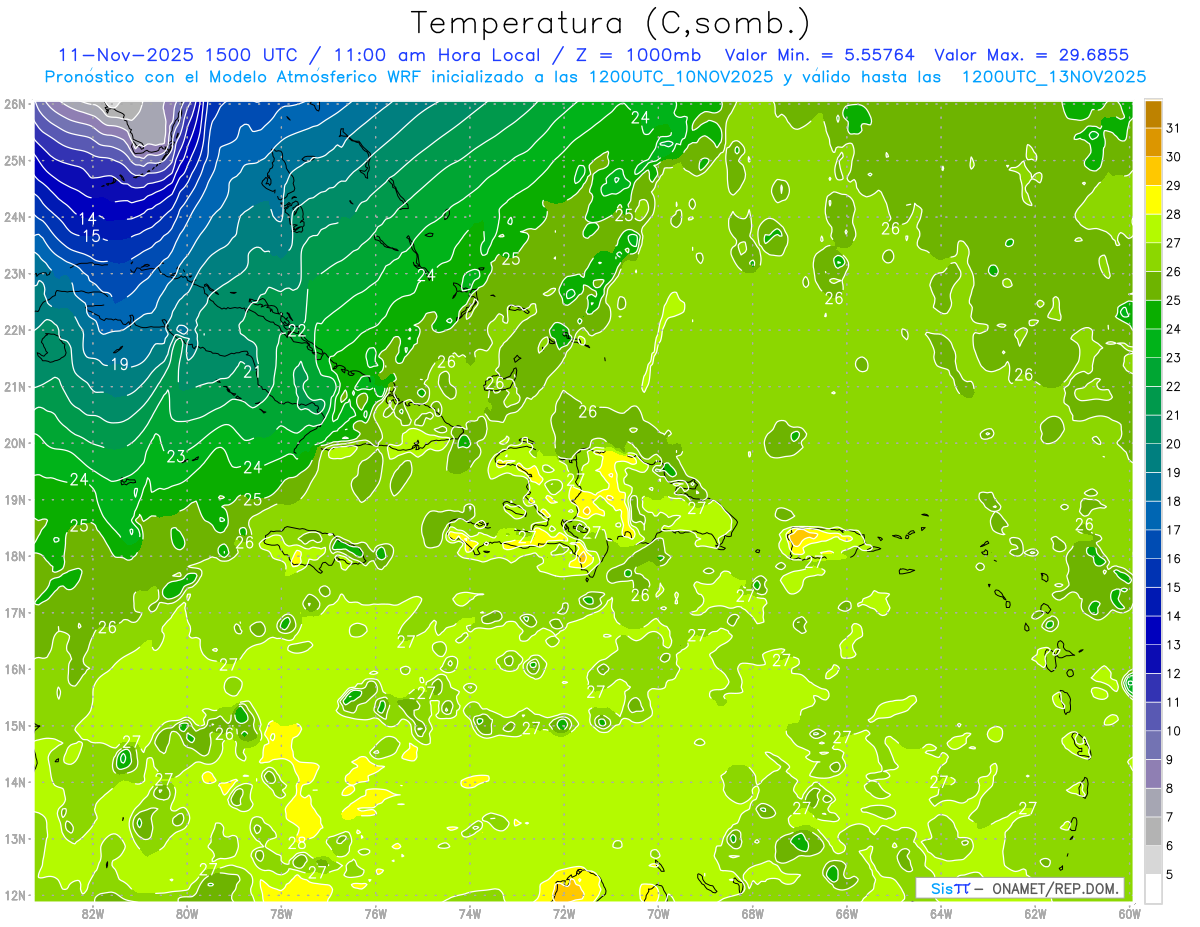Click the '15' contour label on map
This screenshot has height=927, width=1200.
pos(91,236)
